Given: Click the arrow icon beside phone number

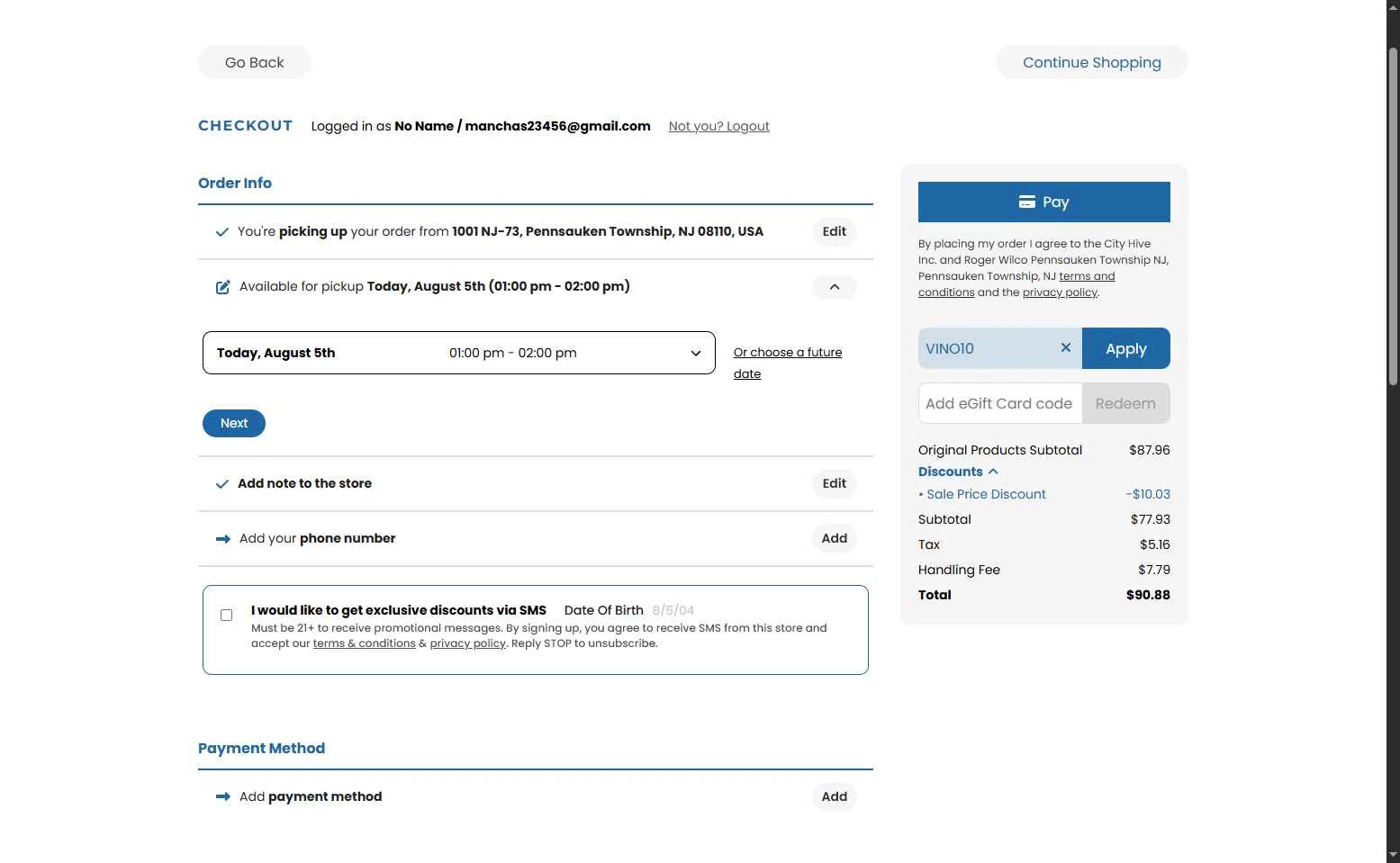Looking at the screenshot, I should [x=223, y=539].
